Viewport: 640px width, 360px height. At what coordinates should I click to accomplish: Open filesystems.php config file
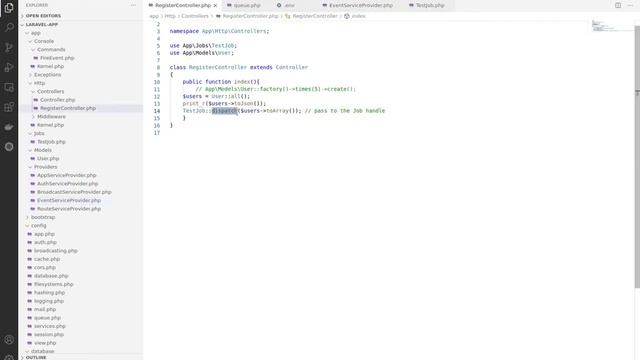(54, 284)
